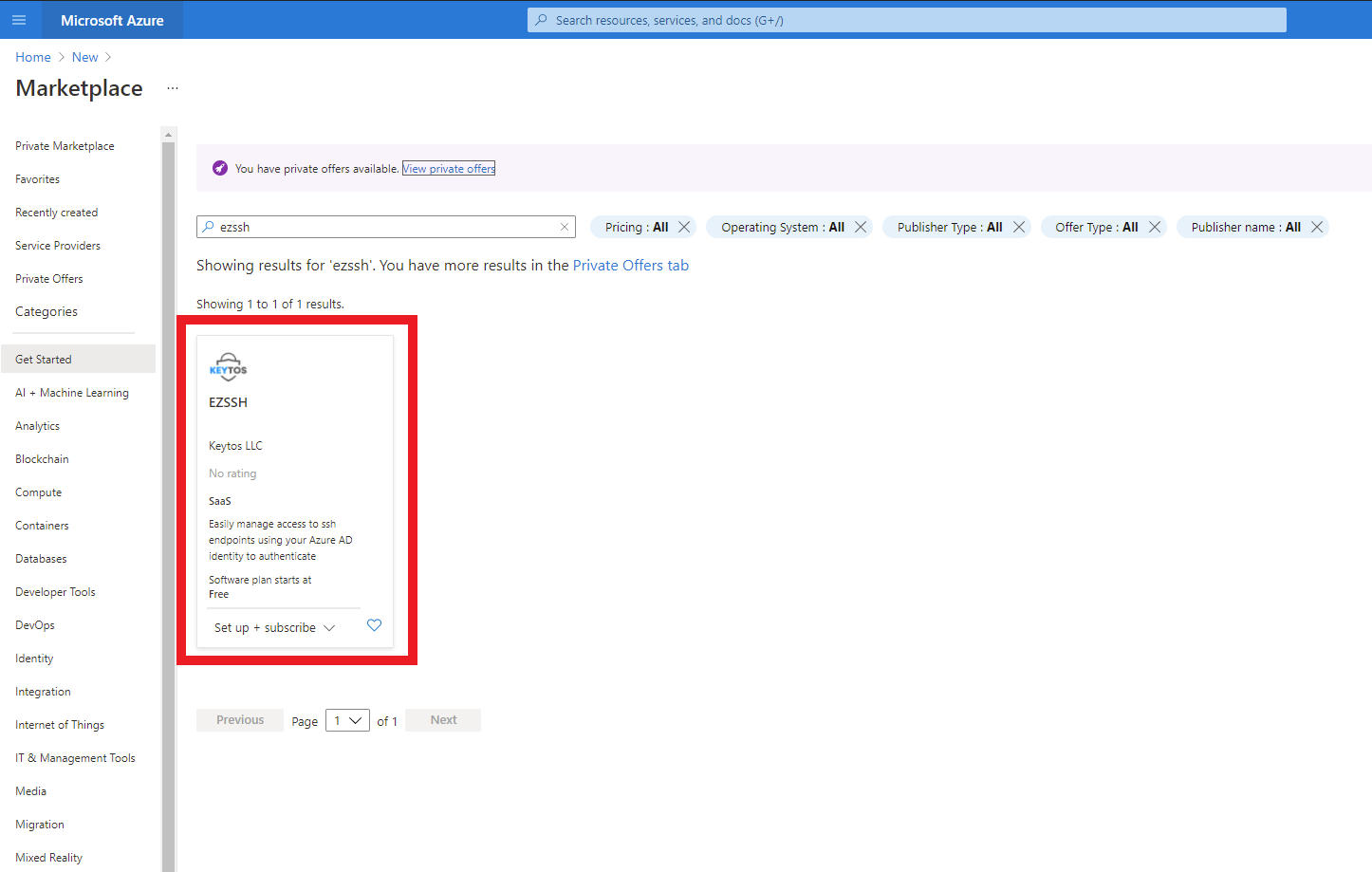The width and height of the screenshot is (1372, 872).
Task: Select Analytics category
Action: (x=37, y=426)
